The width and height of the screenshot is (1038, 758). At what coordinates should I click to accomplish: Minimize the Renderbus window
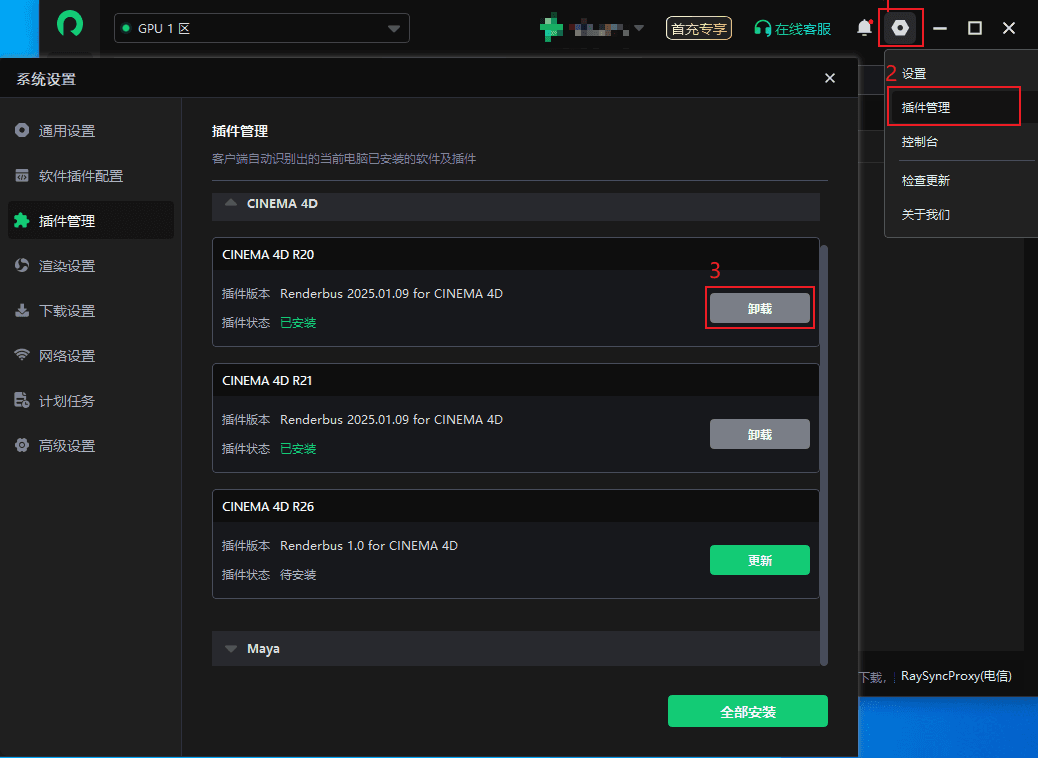[939, 28]
